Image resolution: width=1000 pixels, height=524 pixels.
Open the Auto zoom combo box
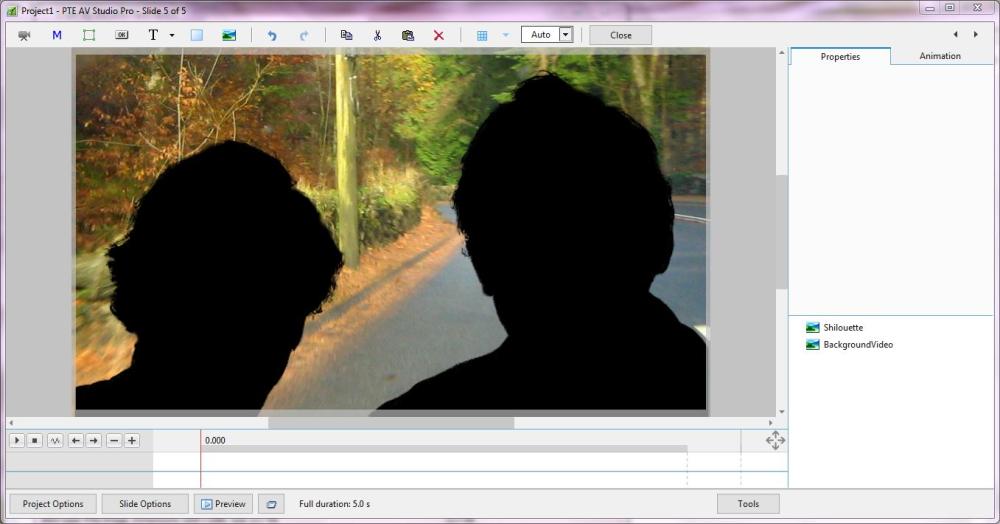point(547,34)
